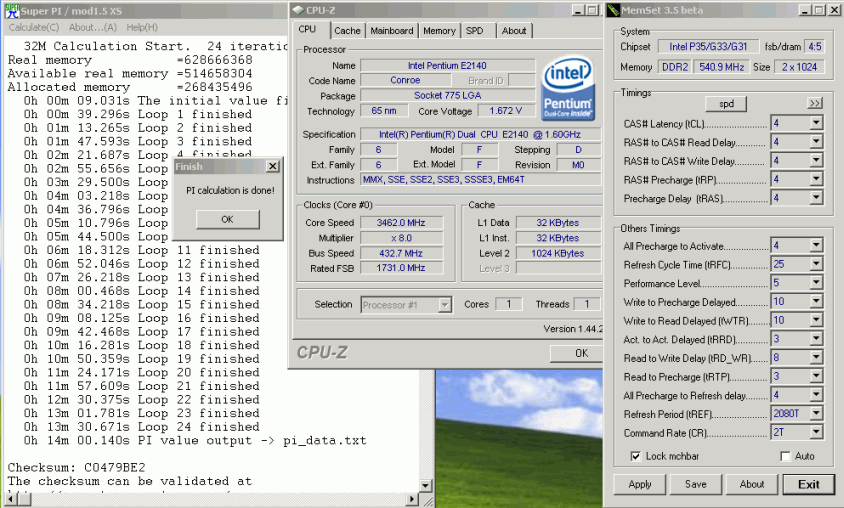Screen dimensions: 844x508
Task: Enable the Auto checkbox in MemSet
Action: (785, 456)
